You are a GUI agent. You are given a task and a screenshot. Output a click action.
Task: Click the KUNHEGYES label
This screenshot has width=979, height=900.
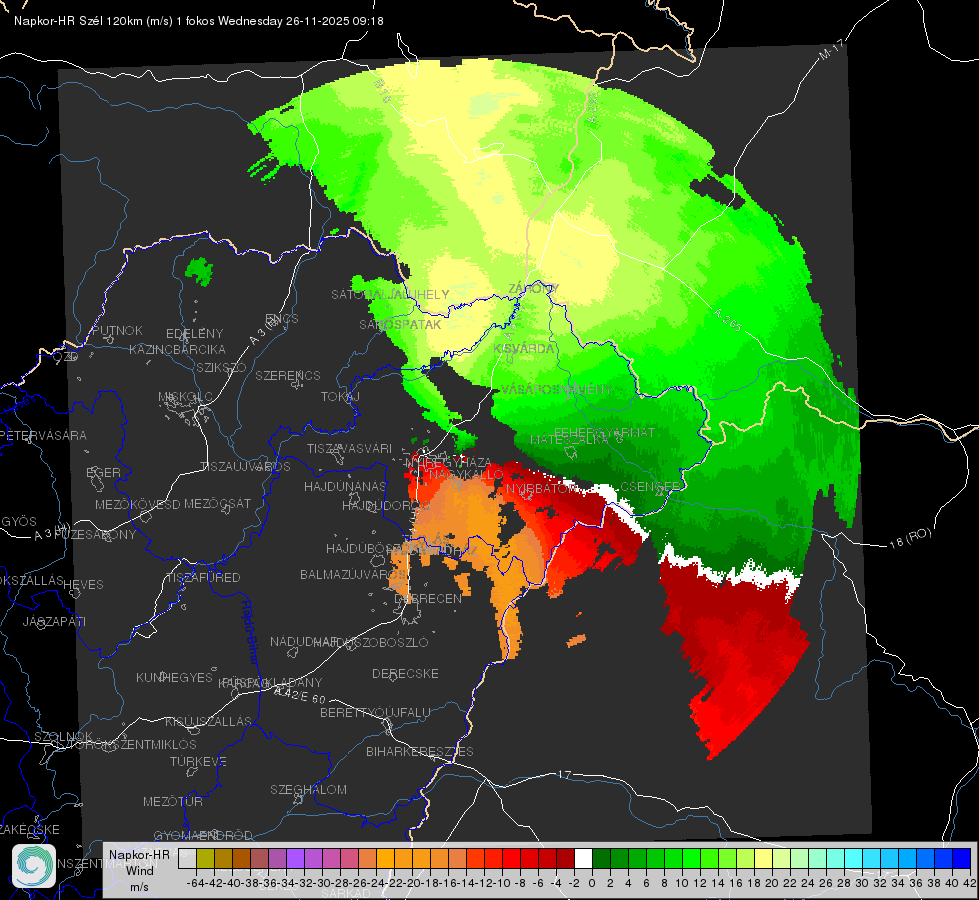(x=174, y=678)
